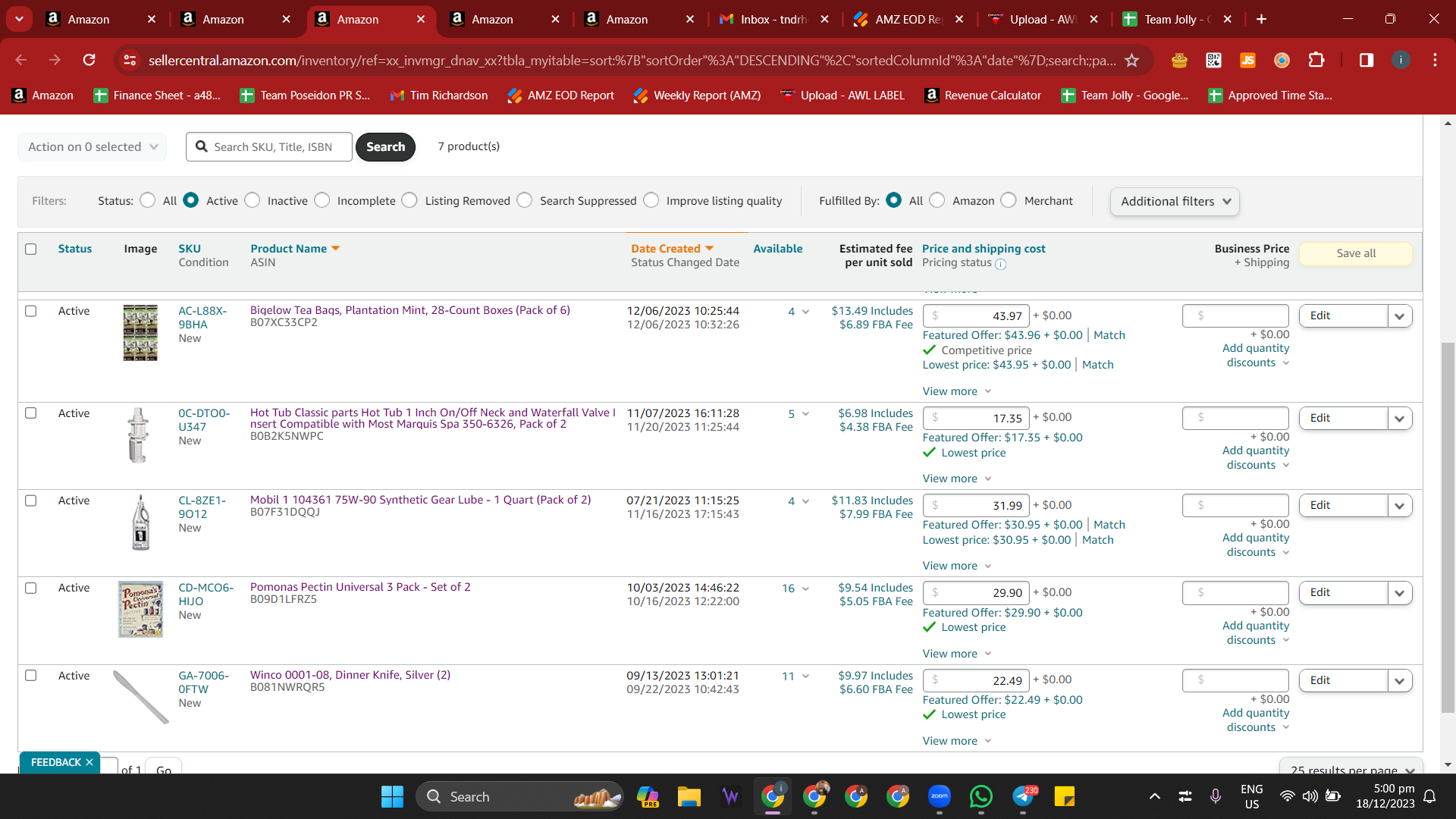Click the Save all button

coord(1356,253)
